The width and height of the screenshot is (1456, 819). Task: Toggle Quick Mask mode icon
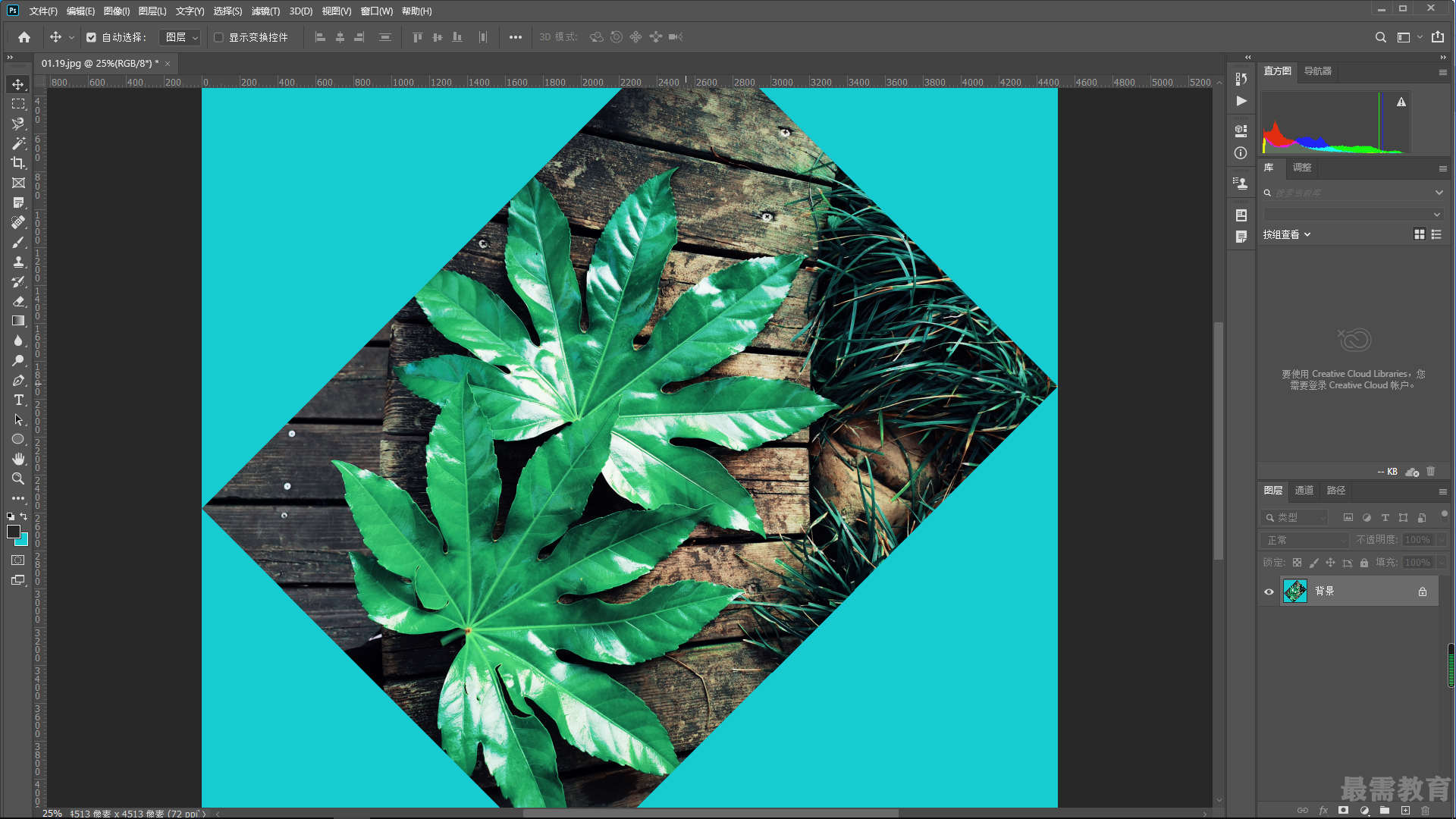18,560
